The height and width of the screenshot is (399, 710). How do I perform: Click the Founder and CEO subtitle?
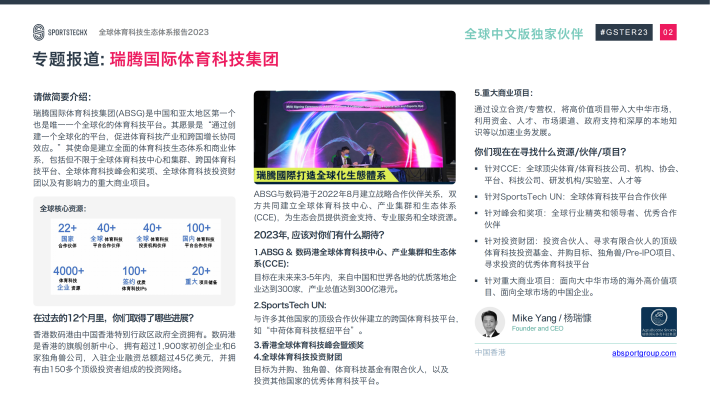(x=537, y=329)
